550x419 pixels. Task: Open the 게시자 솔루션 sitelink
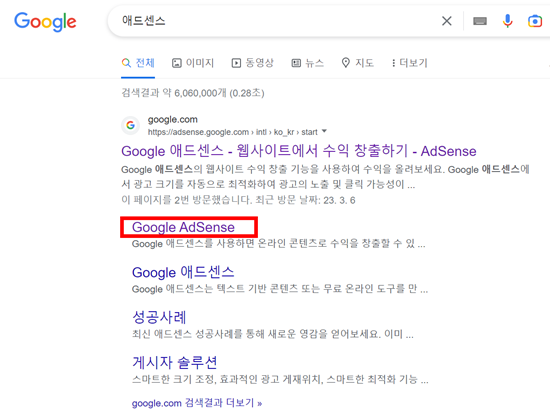click(174, 362)
